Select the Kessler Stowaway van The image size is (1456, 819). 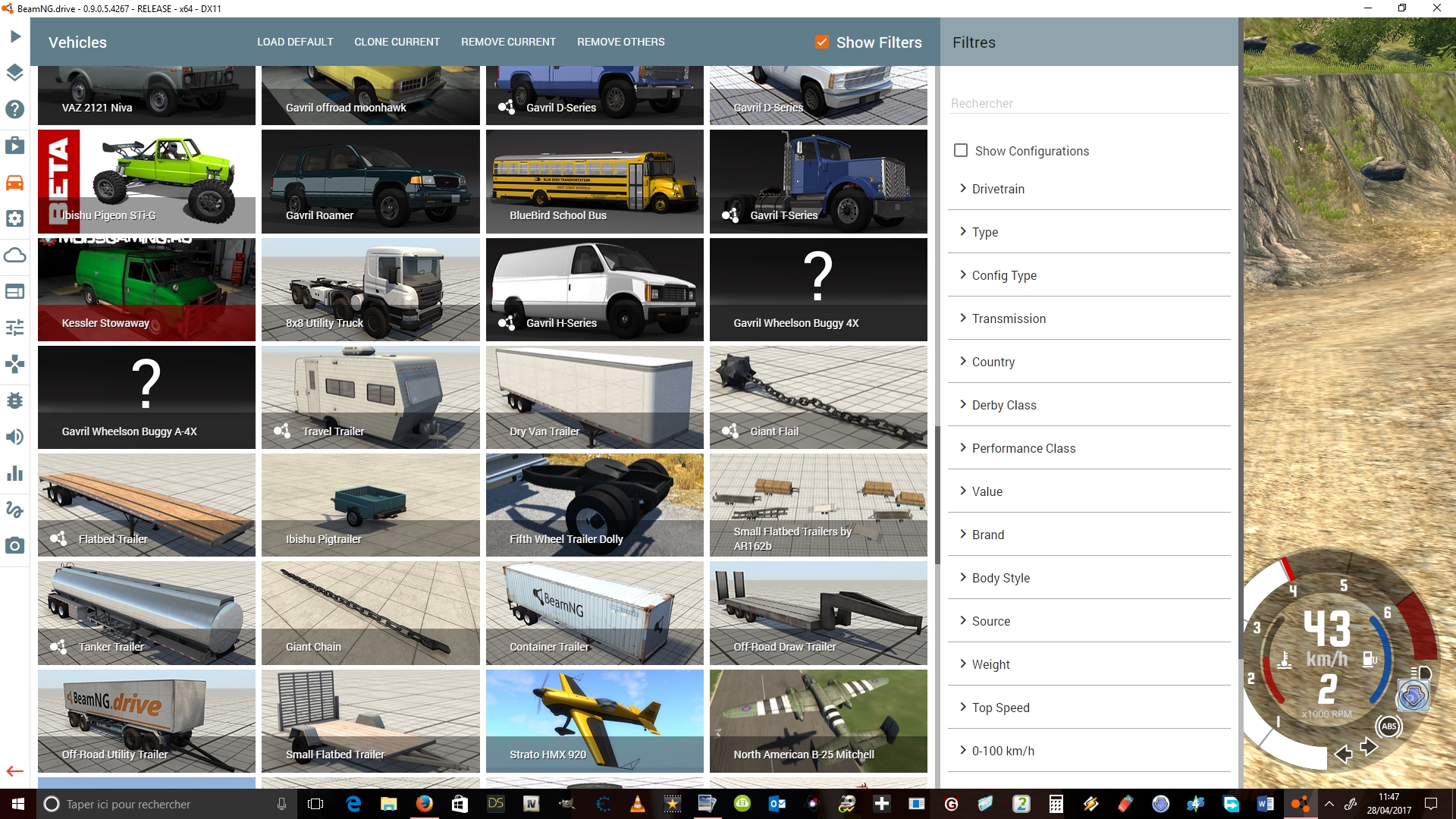(146, 290)
